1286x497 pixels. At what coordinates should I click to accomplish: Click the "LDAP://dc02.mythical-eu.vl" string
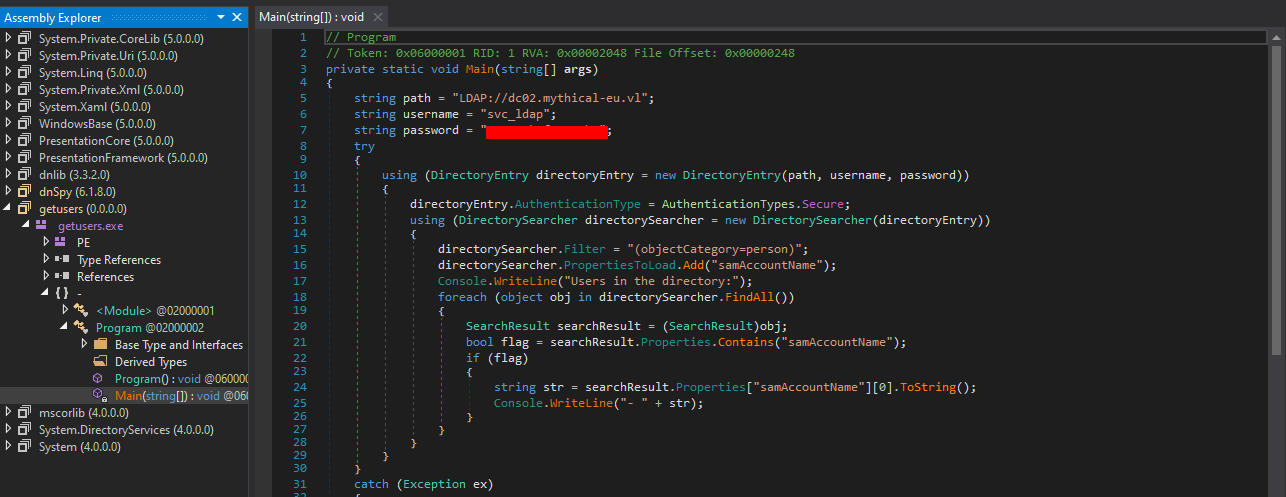click(549, 99)
